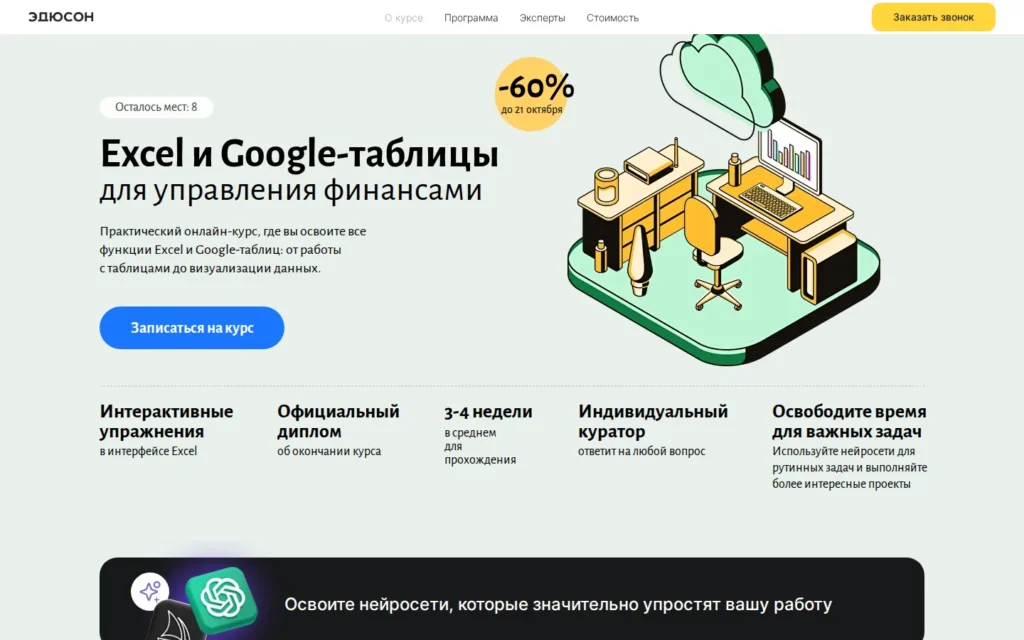The image size is (1024, 640).
Task: Click the Освоите нейросети banner text
Action: coord(558,605)
